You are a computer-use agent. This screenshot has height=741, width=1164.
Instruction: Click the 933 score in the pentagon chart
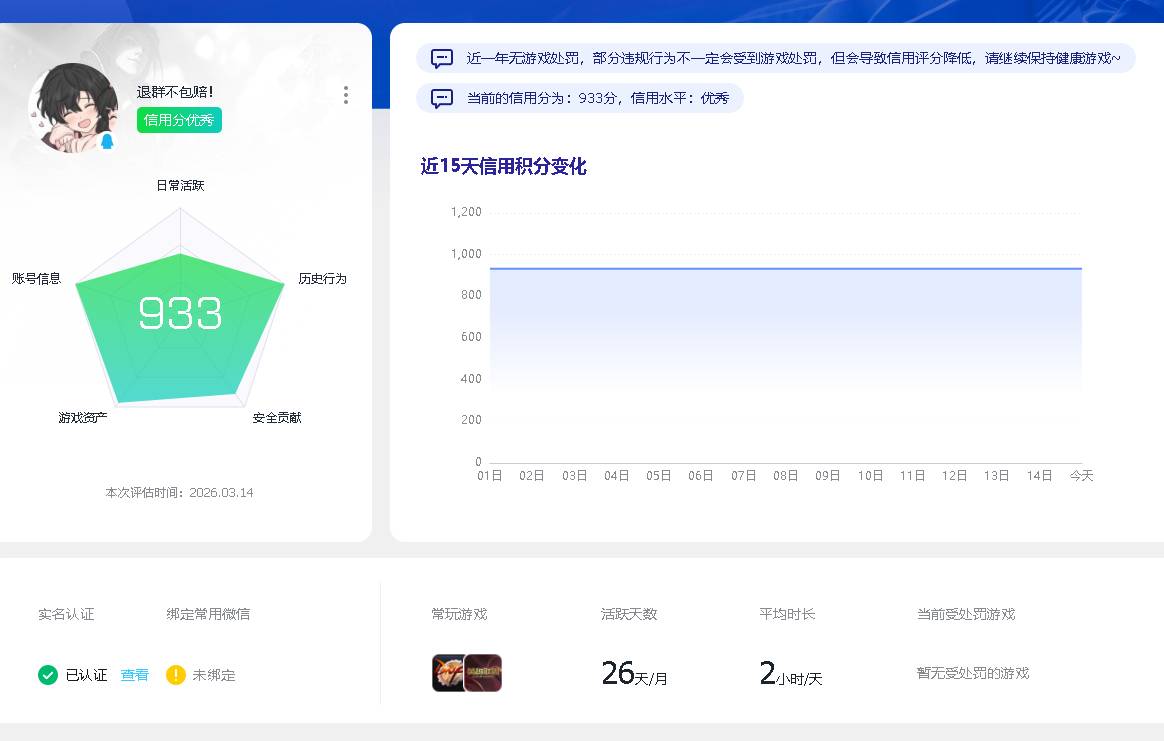(180, 313)
